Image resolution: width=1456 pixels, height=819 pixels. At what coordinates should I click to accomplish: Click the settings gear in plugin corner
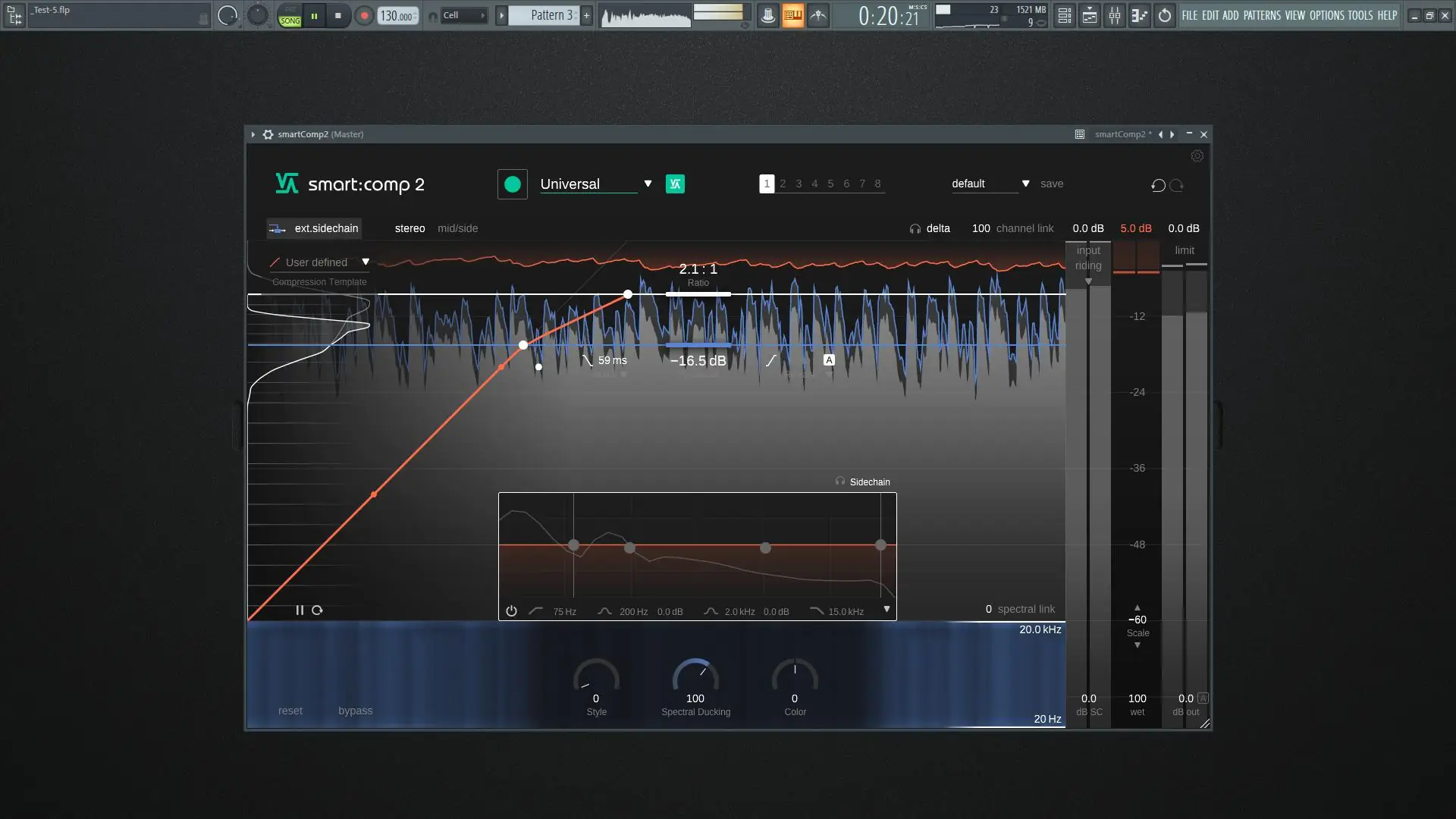coord(1197,156)
